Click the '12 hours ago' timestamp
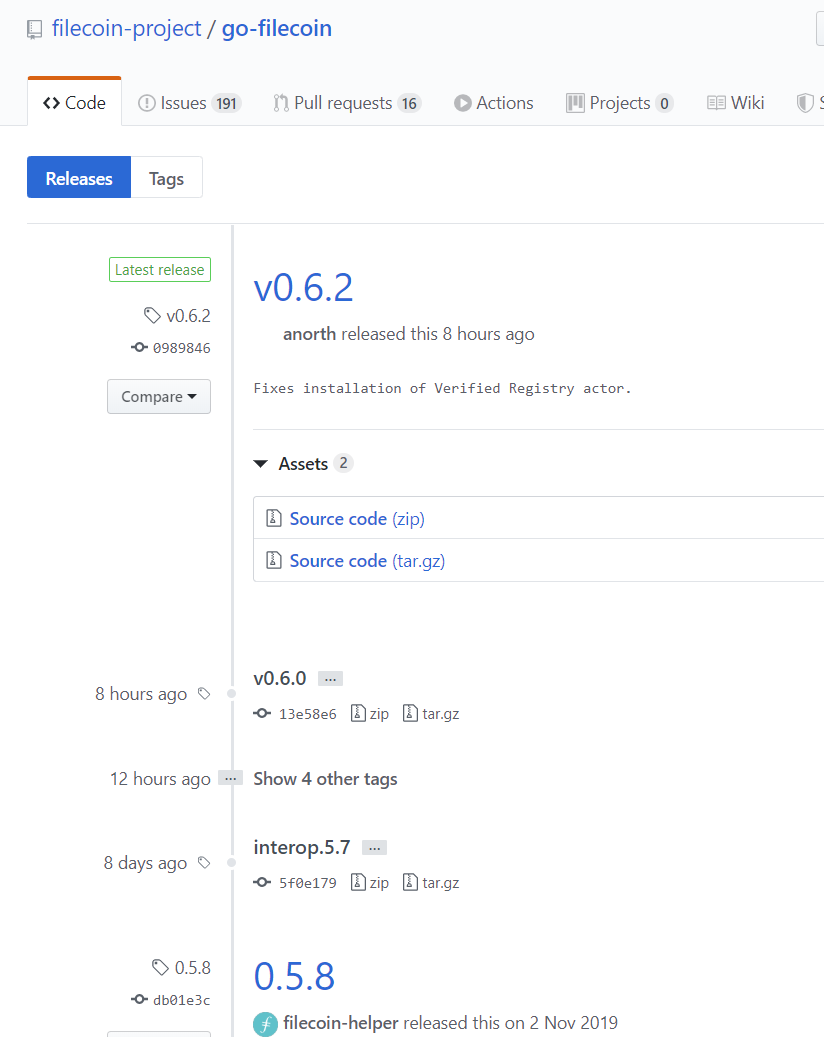This screenshot has height=1037, width=824. 160,779
